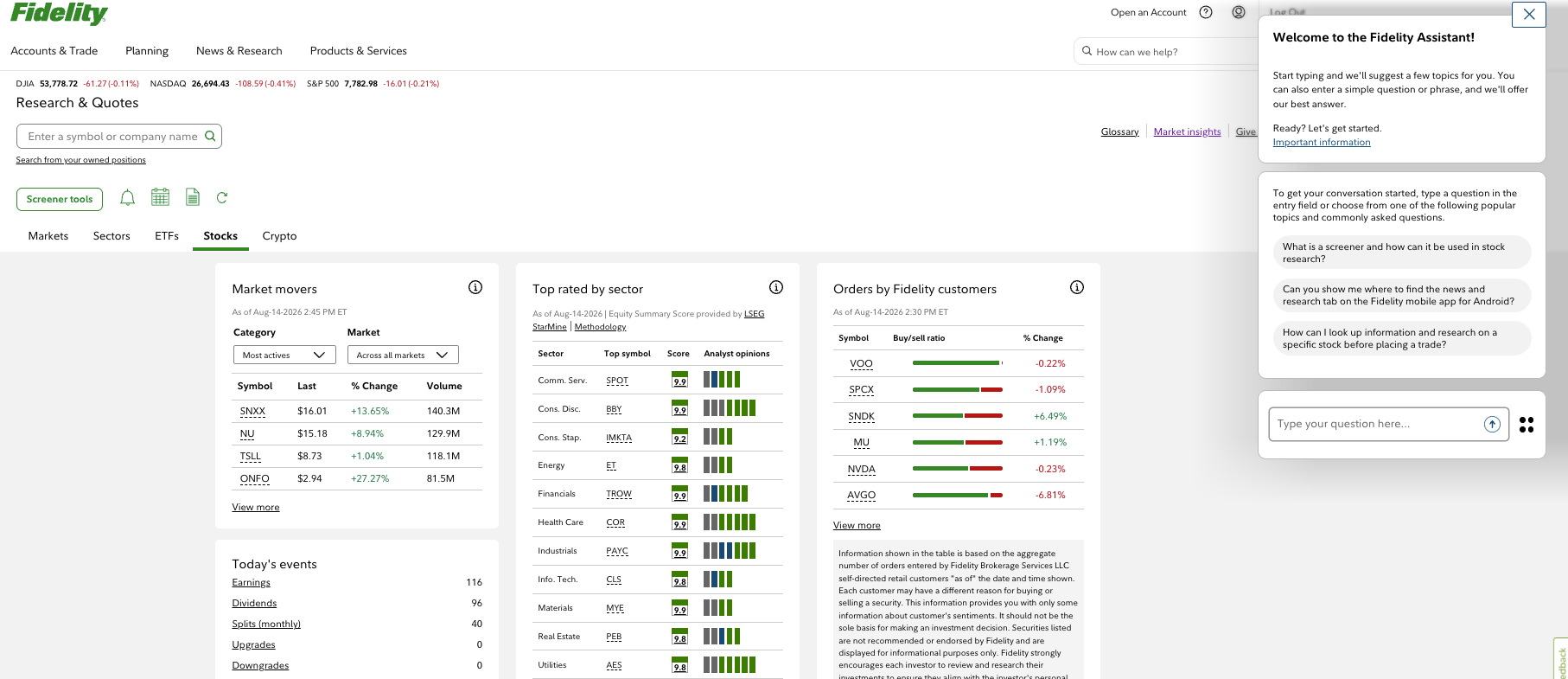Show info for Orders by Fidelity customers

tap(1077, 287)
